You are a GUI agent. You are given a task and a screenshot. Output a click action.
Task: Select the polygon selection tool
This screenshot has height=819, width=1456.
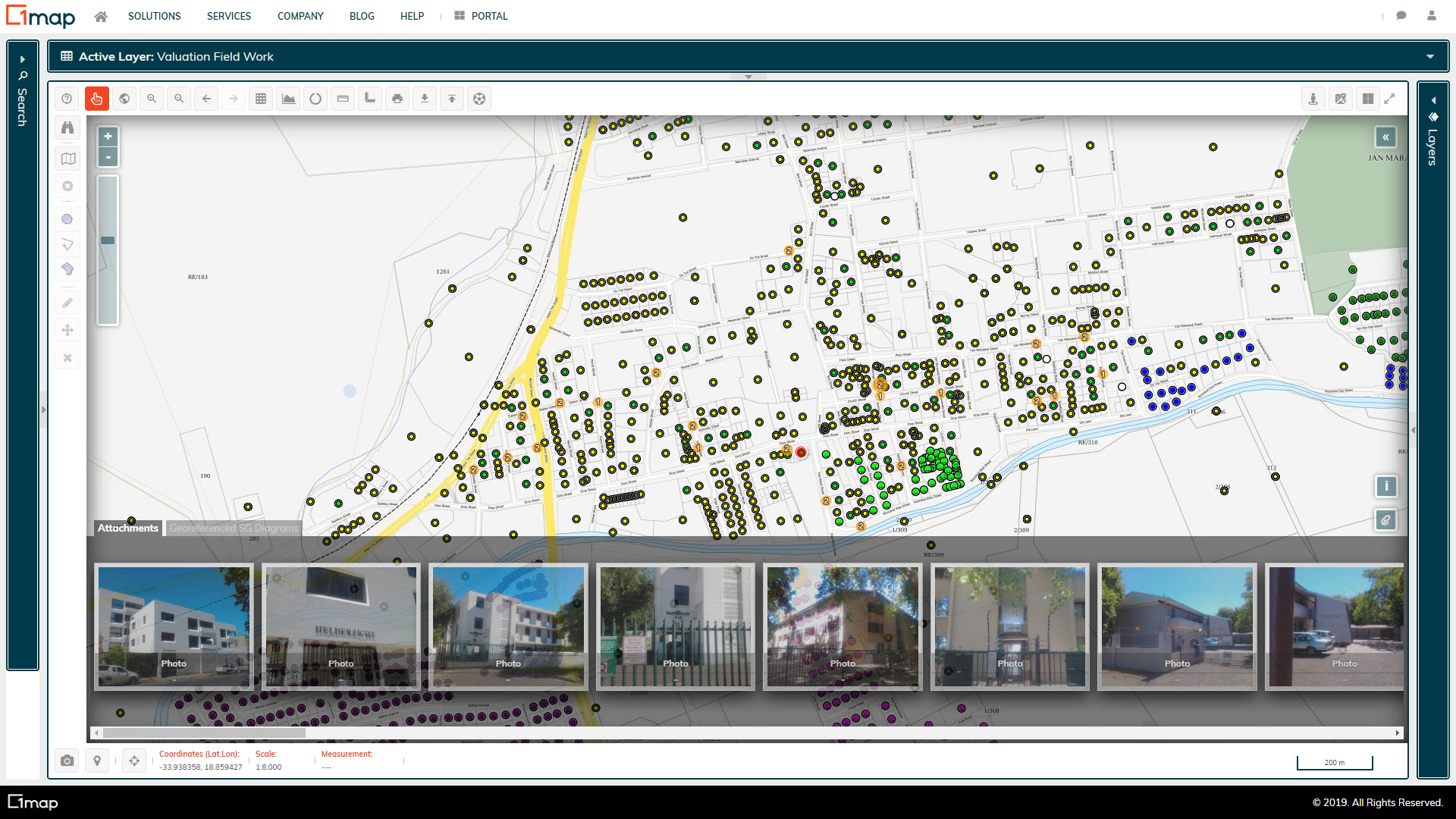pos(67,269)
